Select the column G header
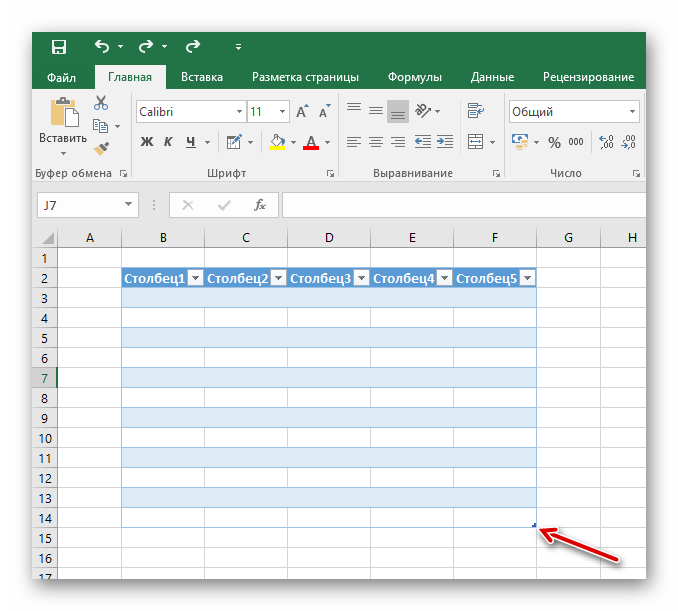678x611 pixels. (x=568, y=237)
